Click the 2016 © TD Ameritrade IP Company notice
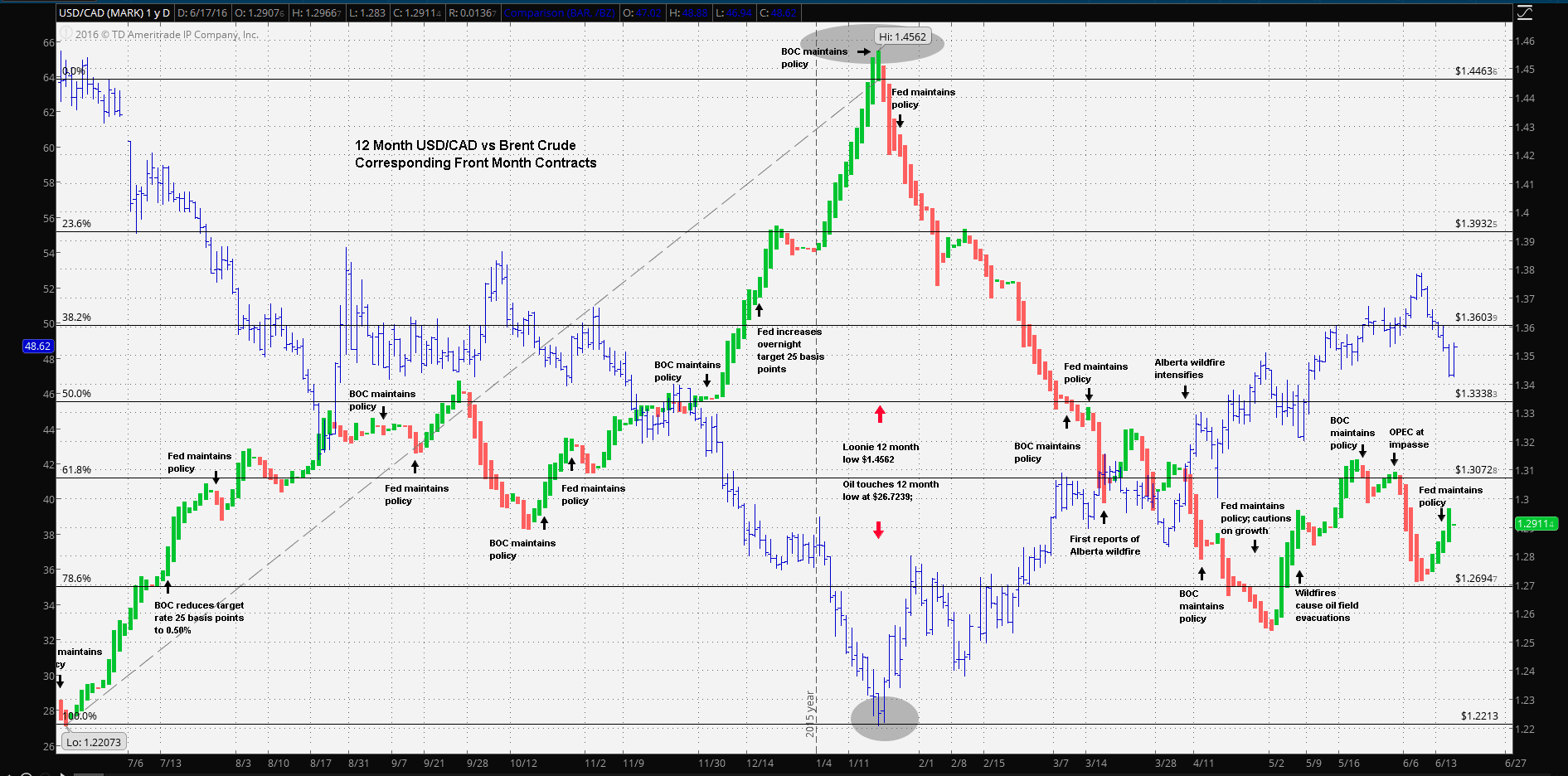The height and width of the screenshot is (776, 1568). 167,35
